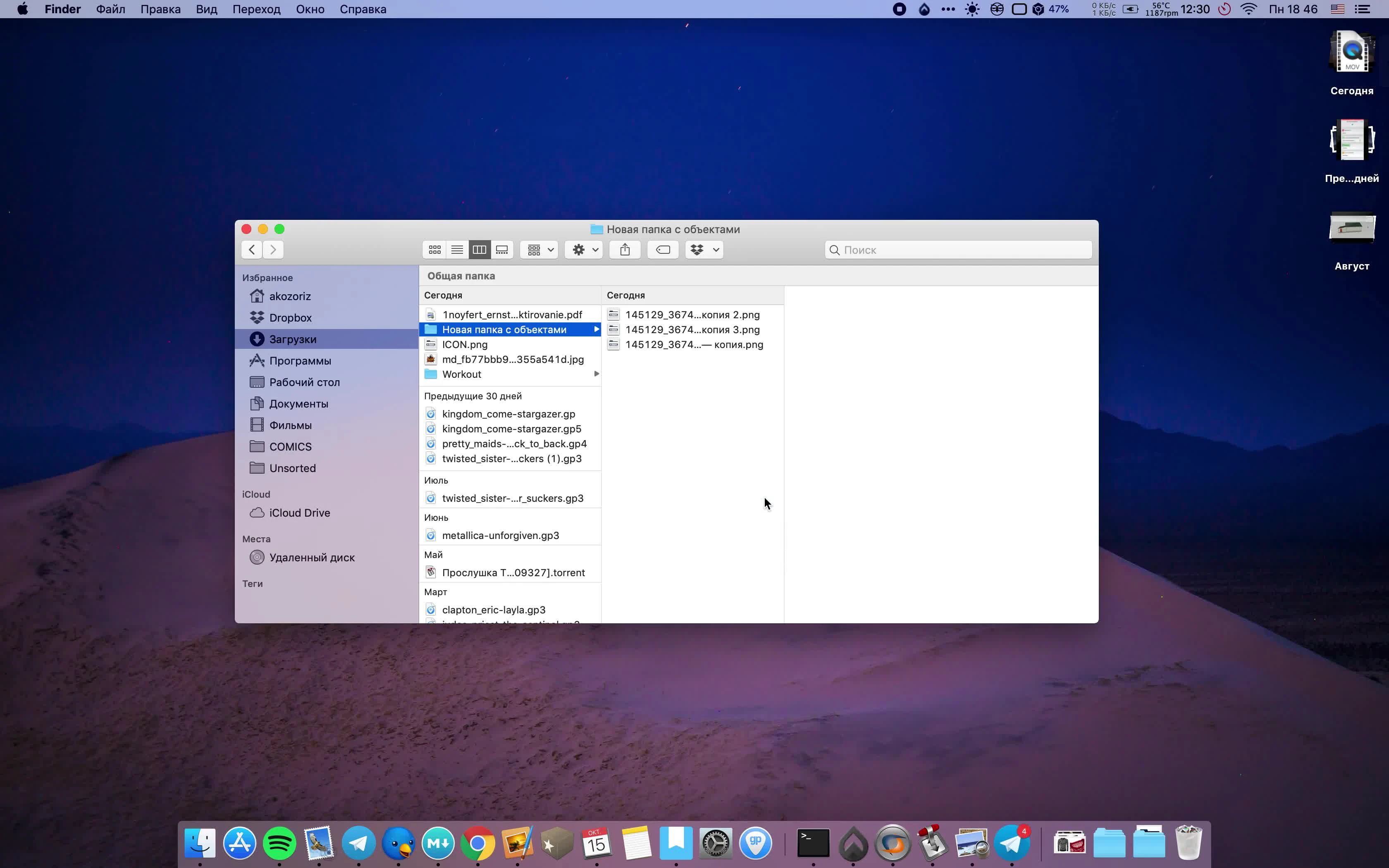Click the icon view button in toolbar

[x=435, y=249]
